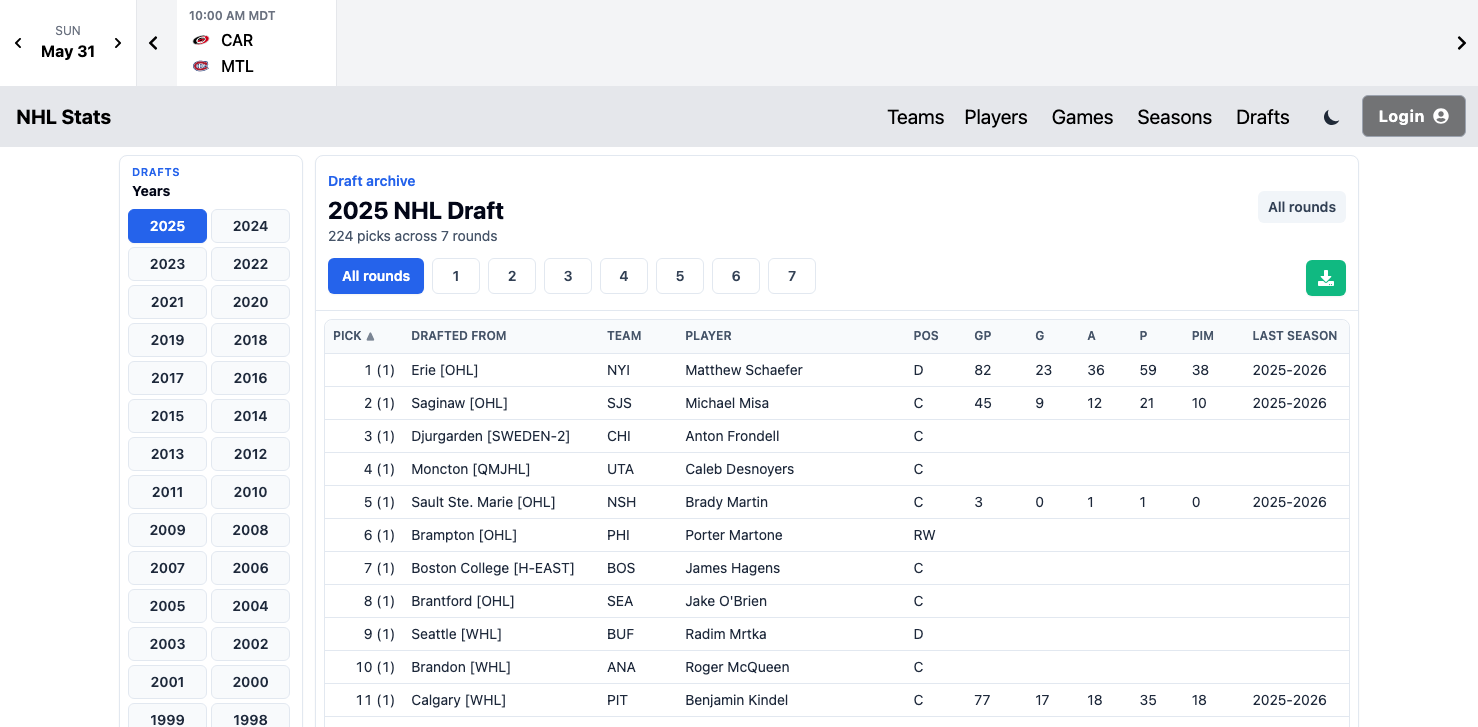Open NHL Stats home link

pos(63,117)
